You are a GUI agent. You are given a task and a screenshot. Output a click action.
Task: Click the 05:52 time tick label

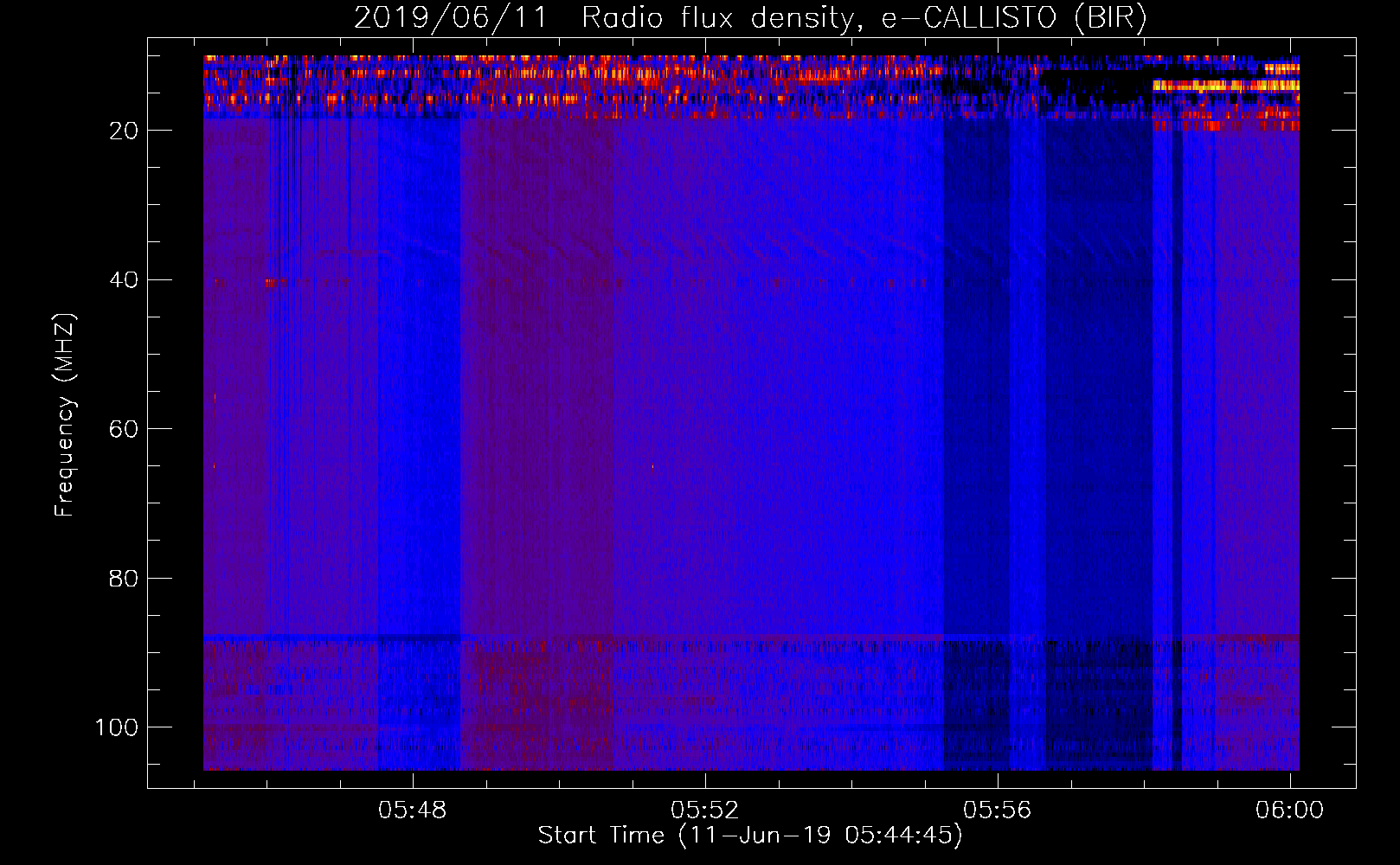(705, 811)
